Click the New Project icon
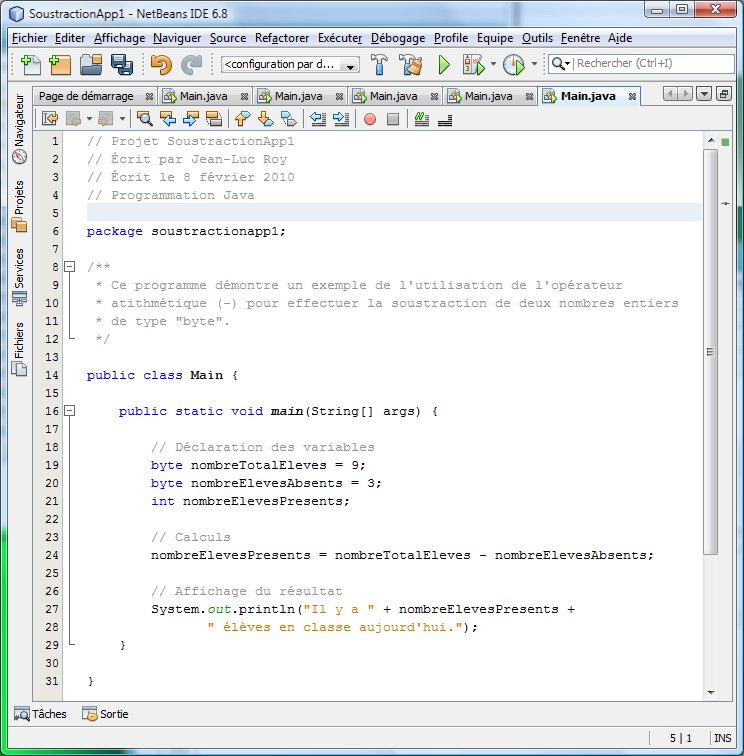This screenshot has height=756, width=744. pyautogui.click(x=60, y=65)
